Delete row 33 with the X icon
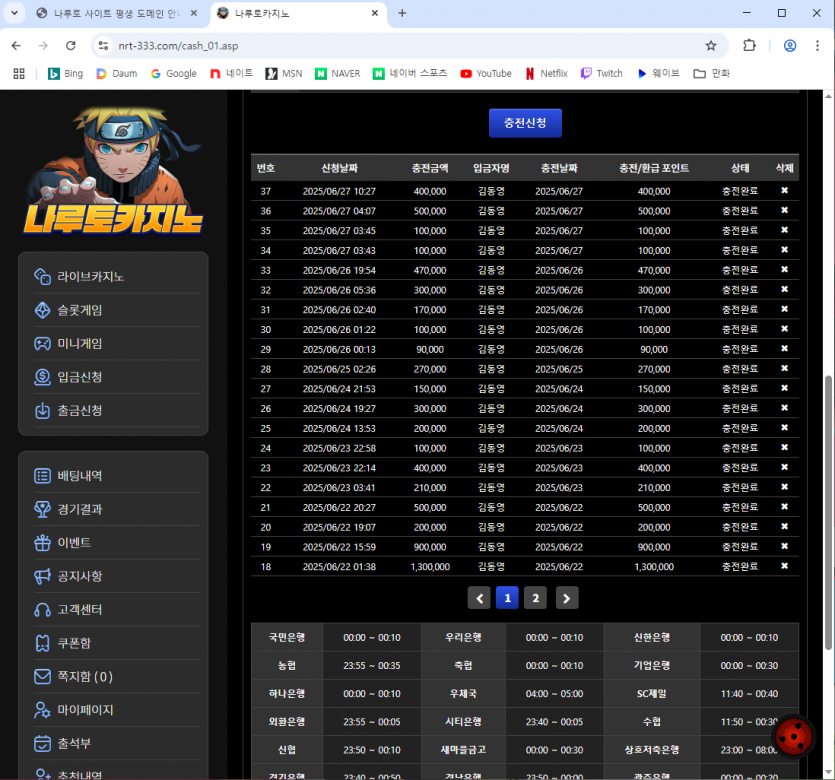 click(x=784, y=269)
